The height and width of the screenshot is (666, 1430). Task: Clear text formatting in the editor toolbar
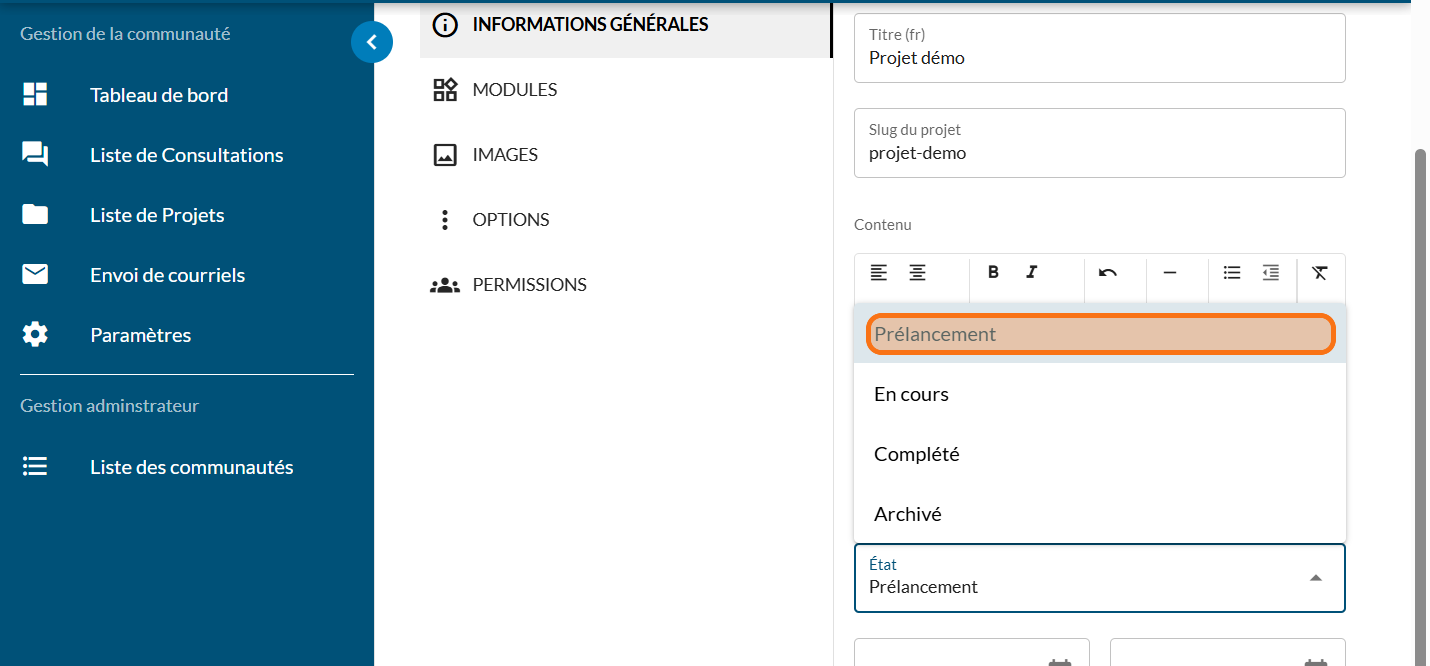click(x=1320, y=273)
